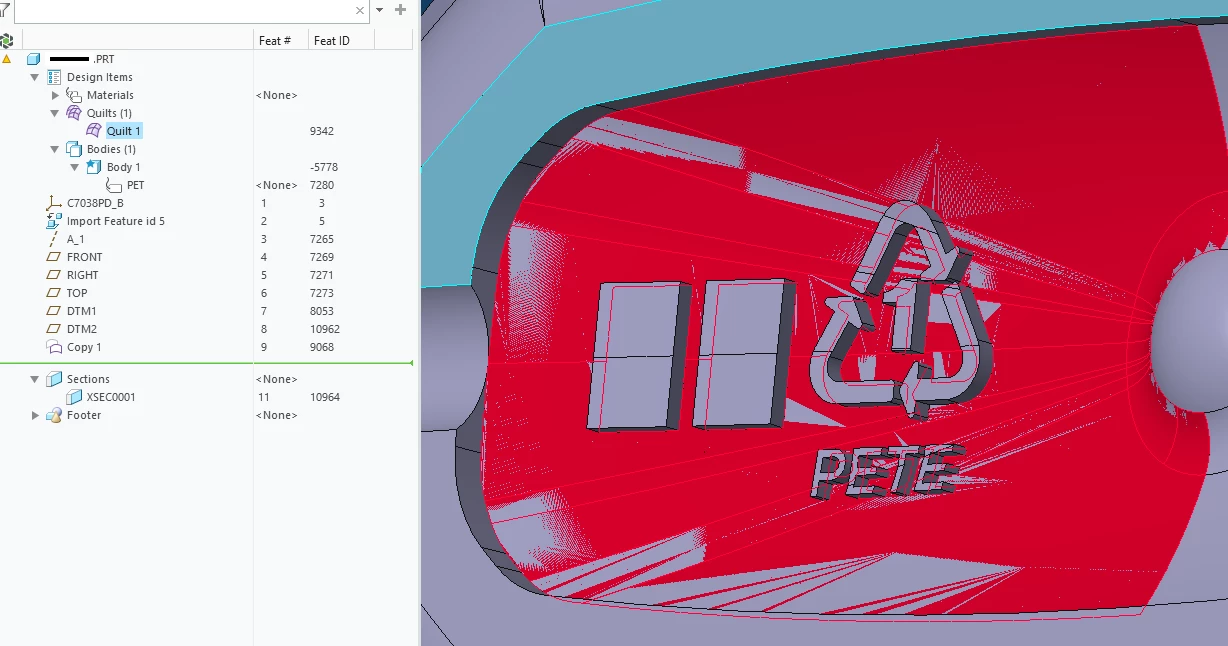Click the TOP datum plane icon
Image resolution: width=1228 pixels, height=646 pixels.
tap(54, 293)
